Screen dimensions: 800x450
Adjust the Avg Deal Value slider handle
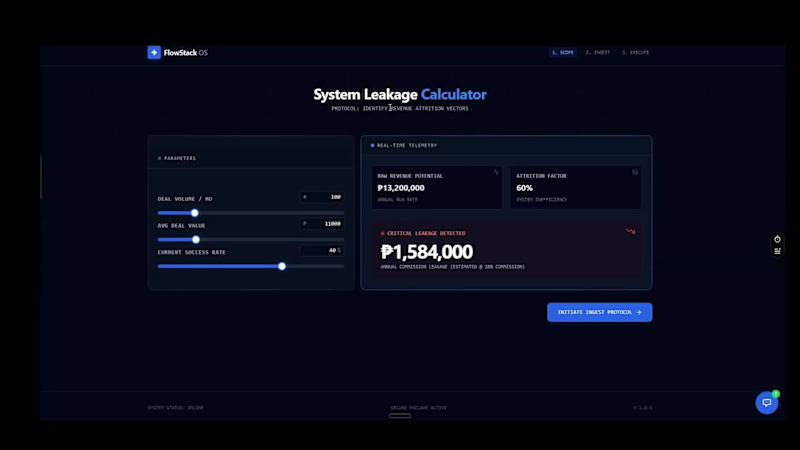[196, 239]
